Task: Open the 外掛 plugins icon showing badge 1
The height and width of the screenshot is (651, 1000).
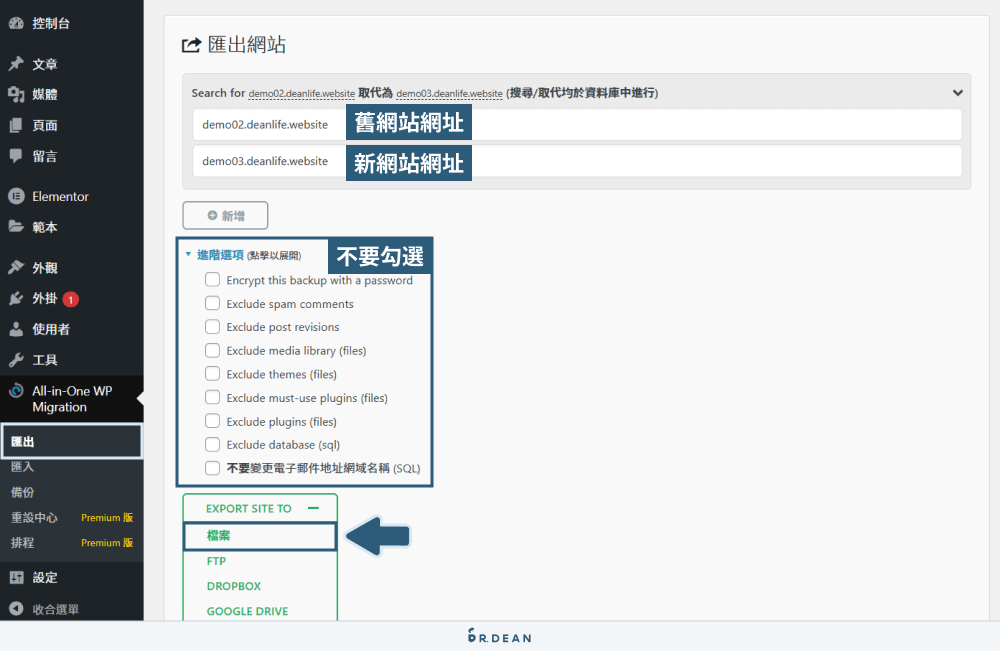Action: pos(14,297)
